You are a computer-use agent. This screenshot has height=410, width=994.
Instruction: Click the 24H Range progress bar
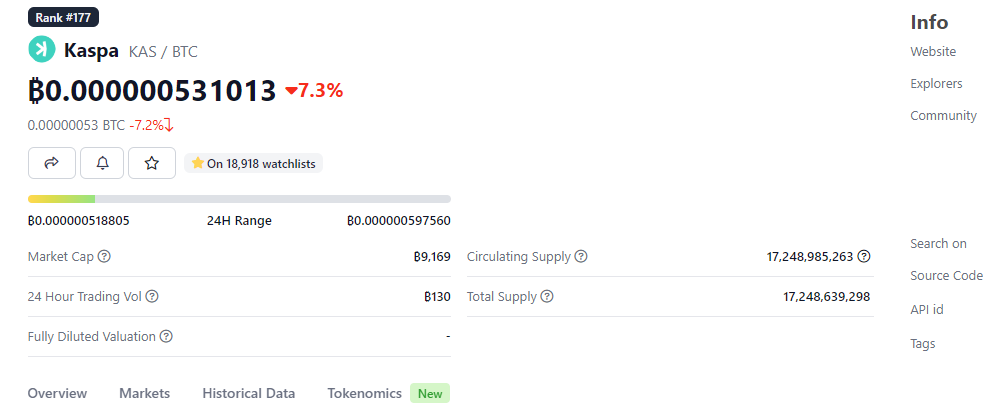point(239,199)
